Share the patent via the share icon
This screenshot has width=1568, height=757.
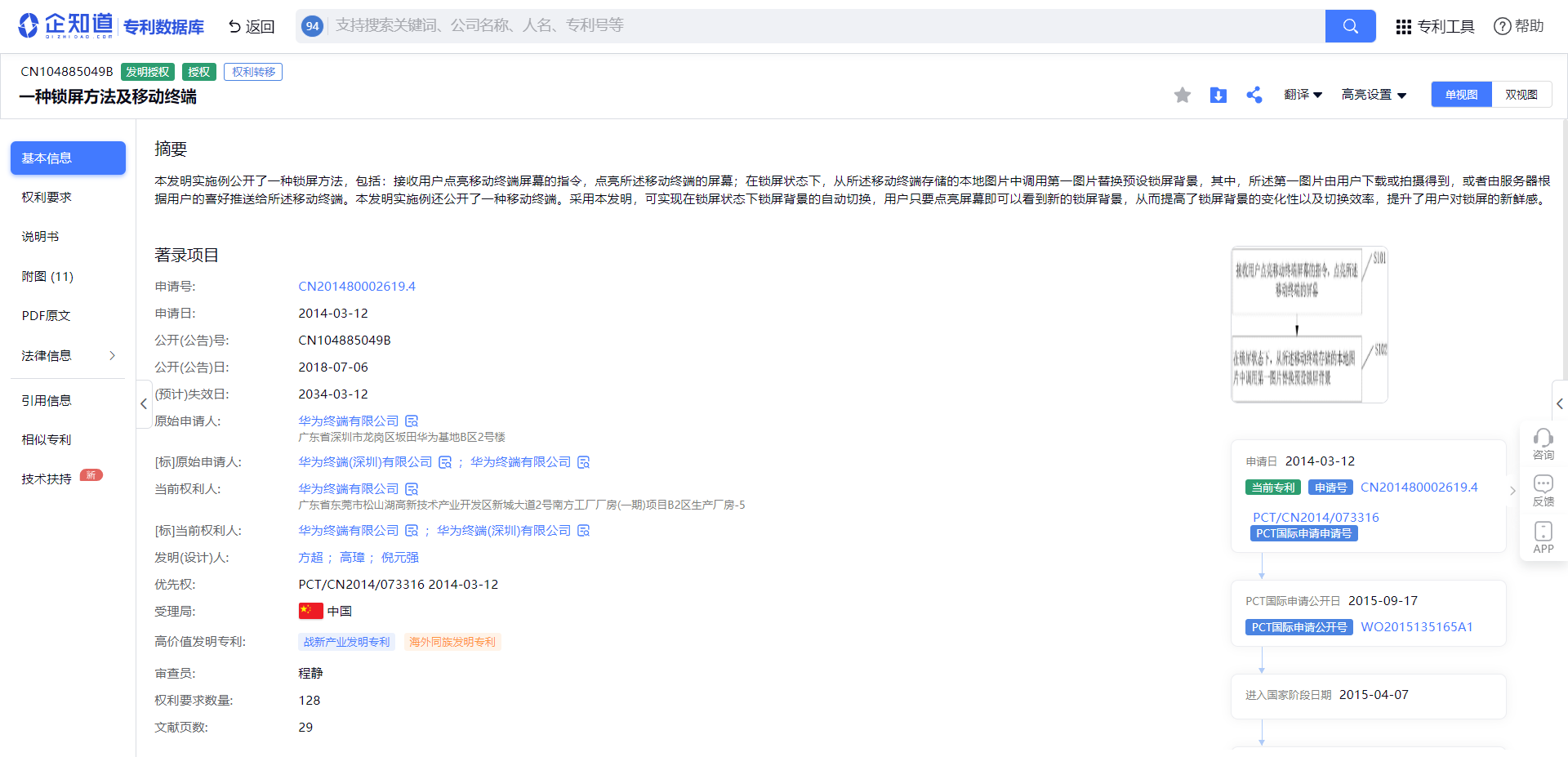tap(1254, 96)
